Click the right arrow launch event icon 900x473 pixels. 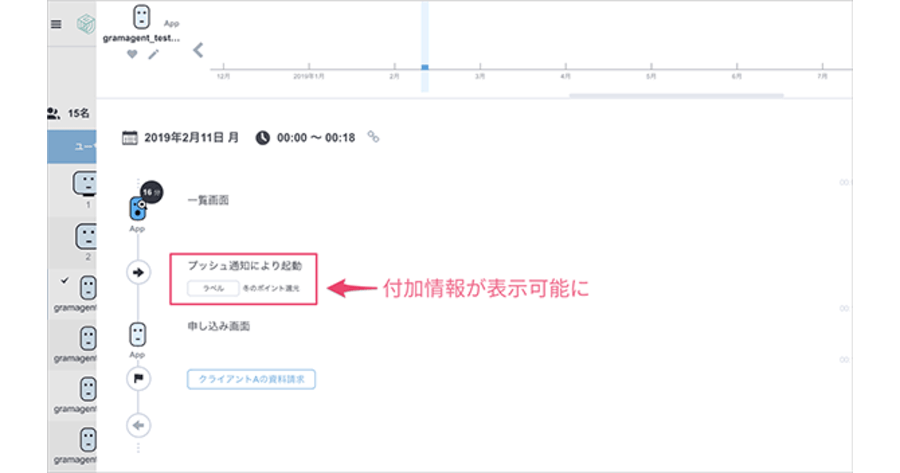(138, 273)
